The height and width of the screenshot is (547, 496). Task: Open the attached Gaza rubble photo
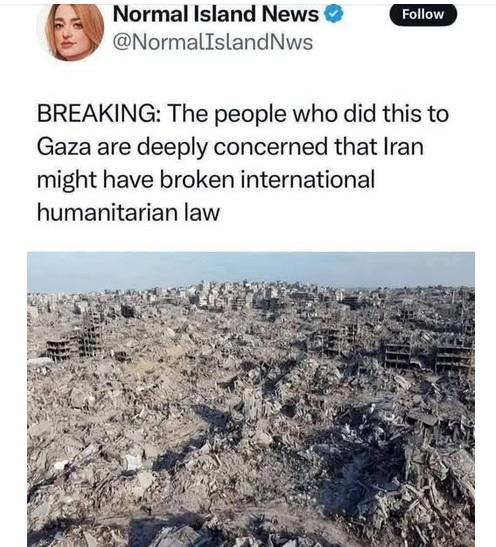point(251,399)
